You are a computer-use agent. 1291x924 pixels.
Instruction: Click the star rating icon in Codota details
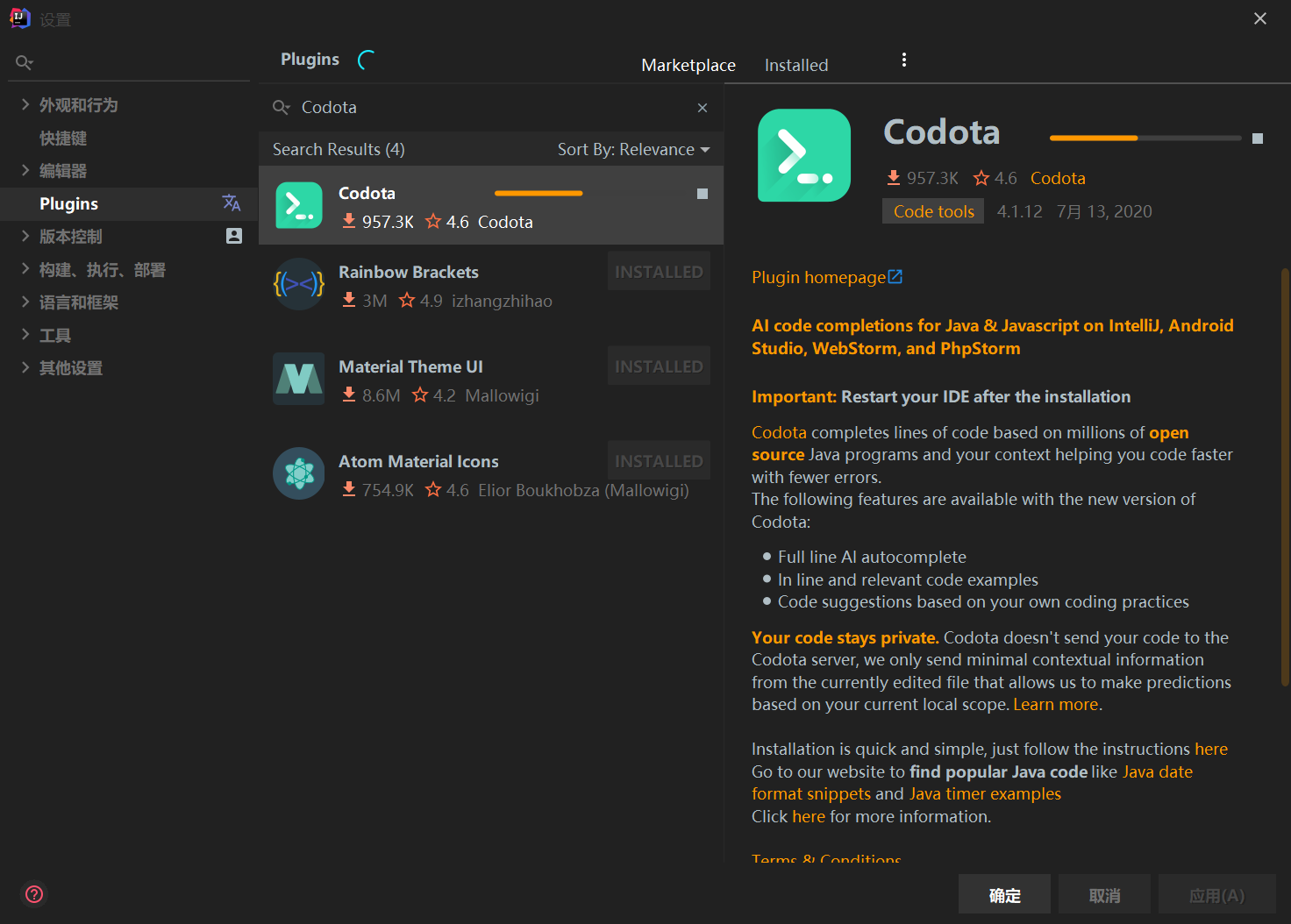tap(981, 178)
